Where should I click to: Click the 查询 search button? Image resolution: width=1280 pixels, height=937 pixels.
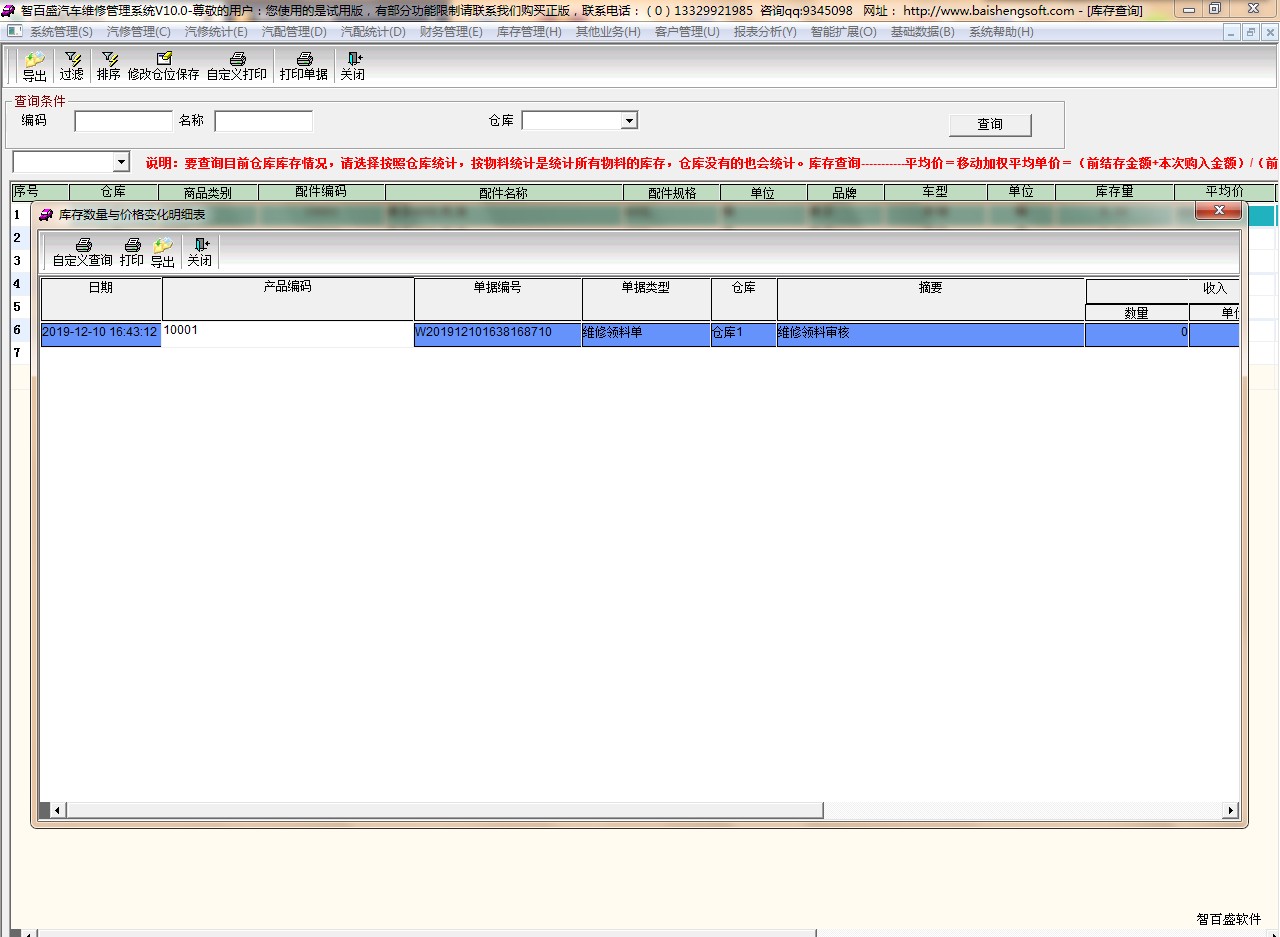click(990, 125)
